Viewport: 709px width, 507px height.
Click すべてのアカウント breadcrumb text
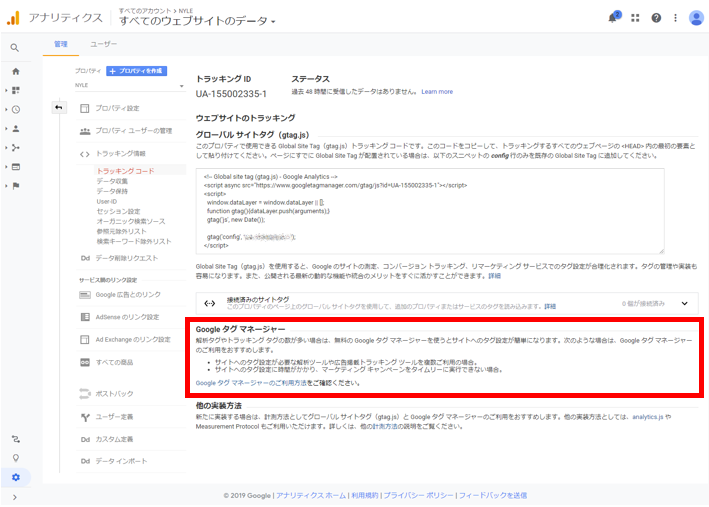coord(145,11)
